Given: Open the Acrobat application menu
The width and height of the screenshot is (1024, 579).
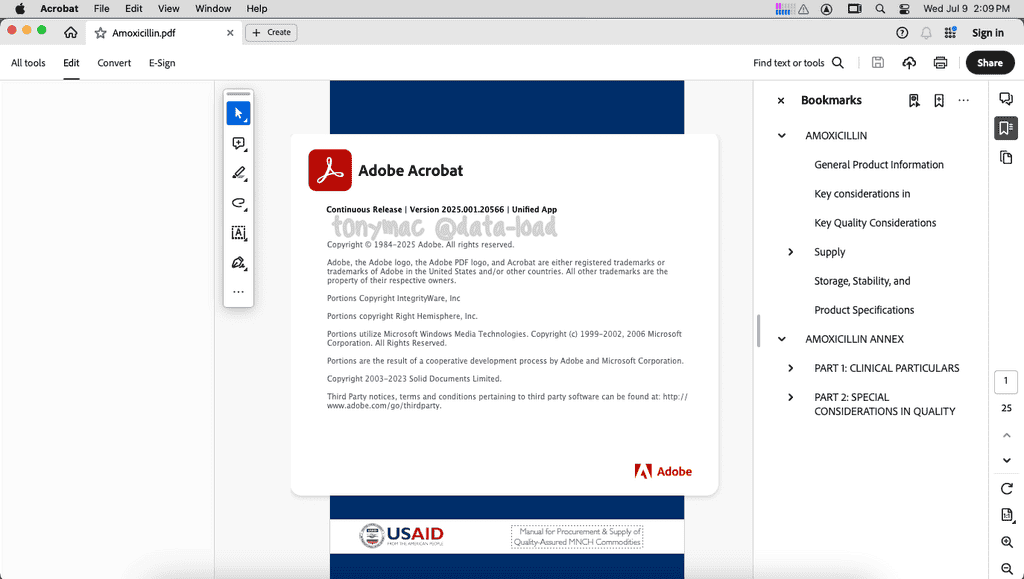Looking at the screenshot, I should click(x=59, y=8).
